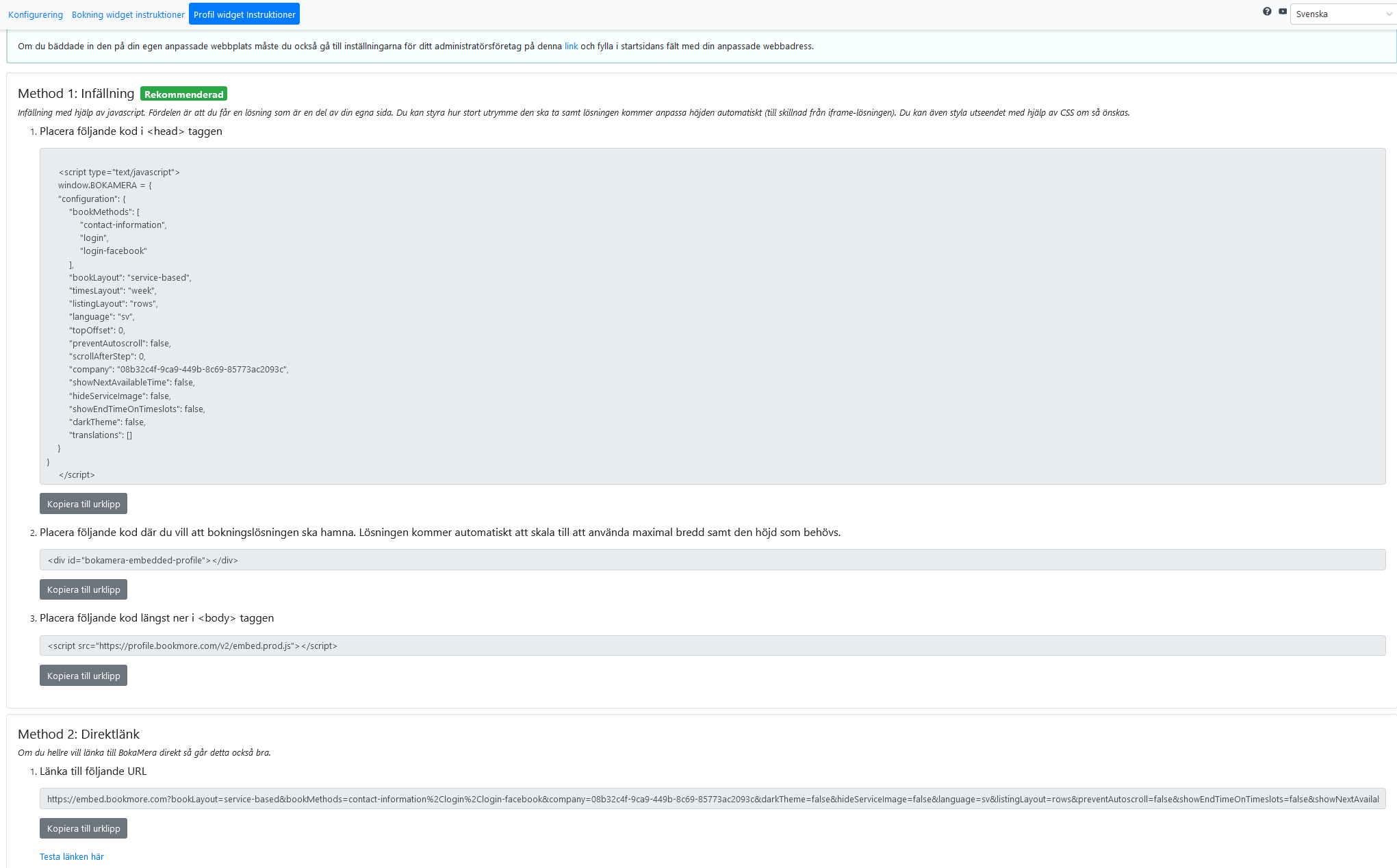Click the 'Method 2: Direktlänk' heading
1397x868 pixels.
click(79, 734)
